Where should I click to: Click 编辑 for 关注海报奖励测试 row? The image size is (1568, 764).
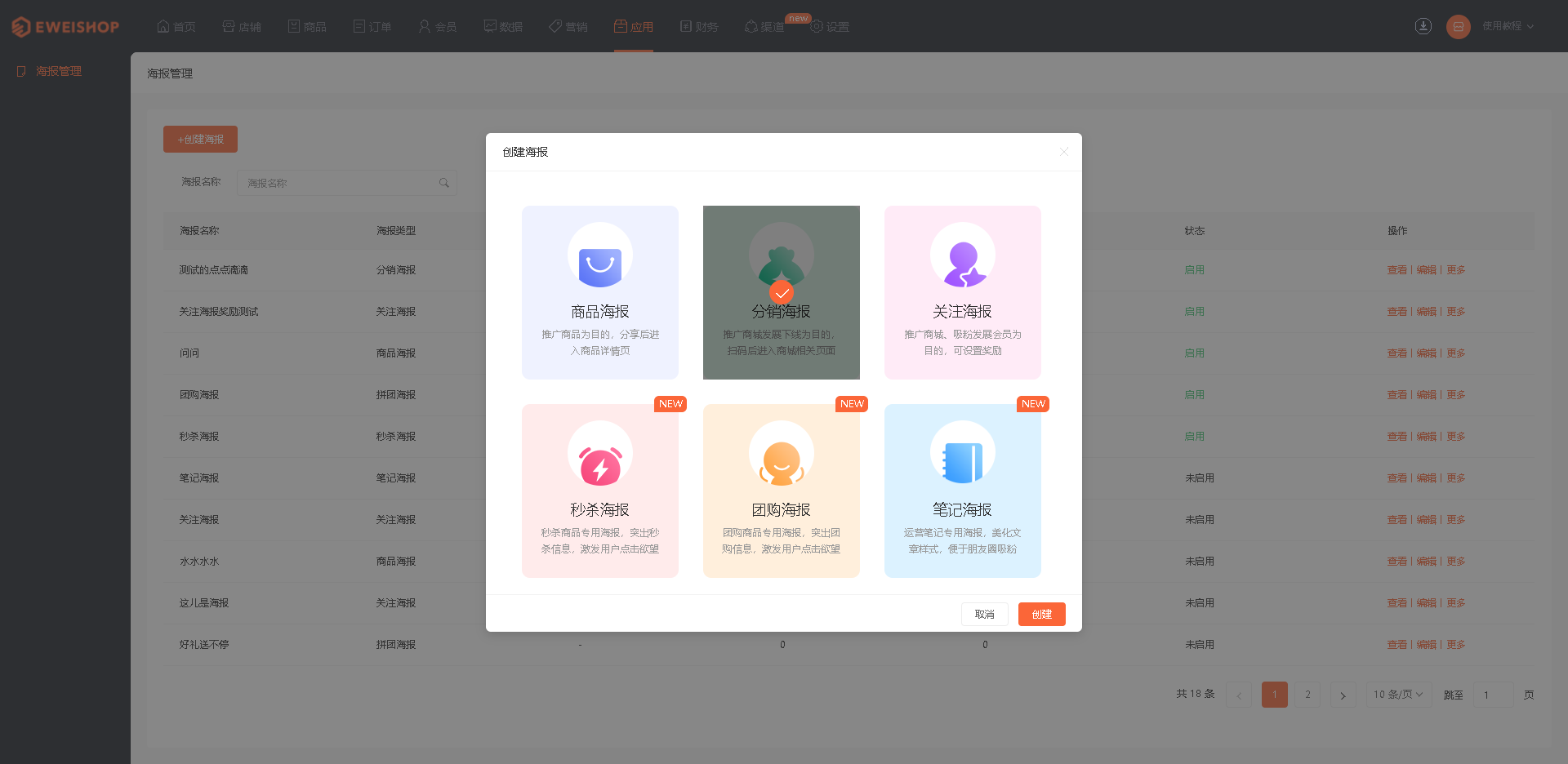point(1426,312)
